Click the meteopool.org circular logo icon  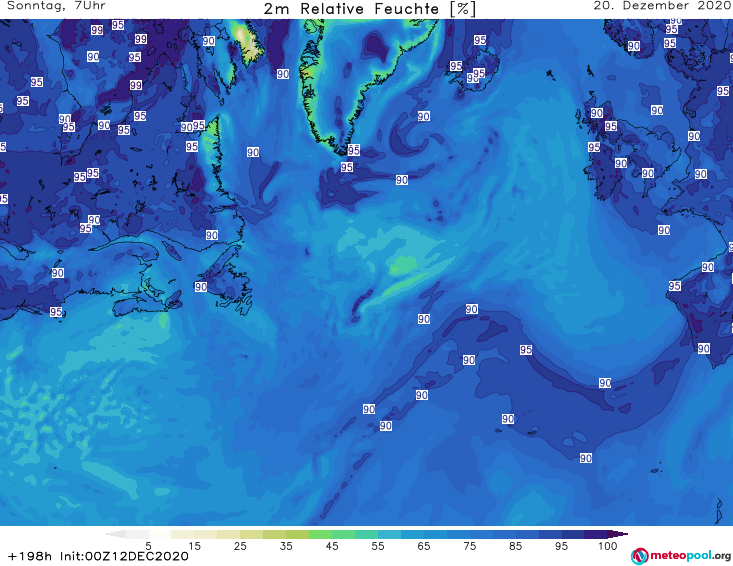point(639,556)
